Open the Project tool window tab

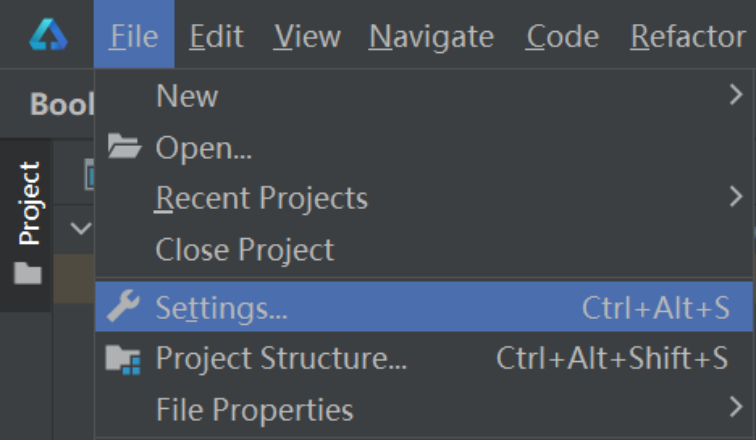(28, 203)
